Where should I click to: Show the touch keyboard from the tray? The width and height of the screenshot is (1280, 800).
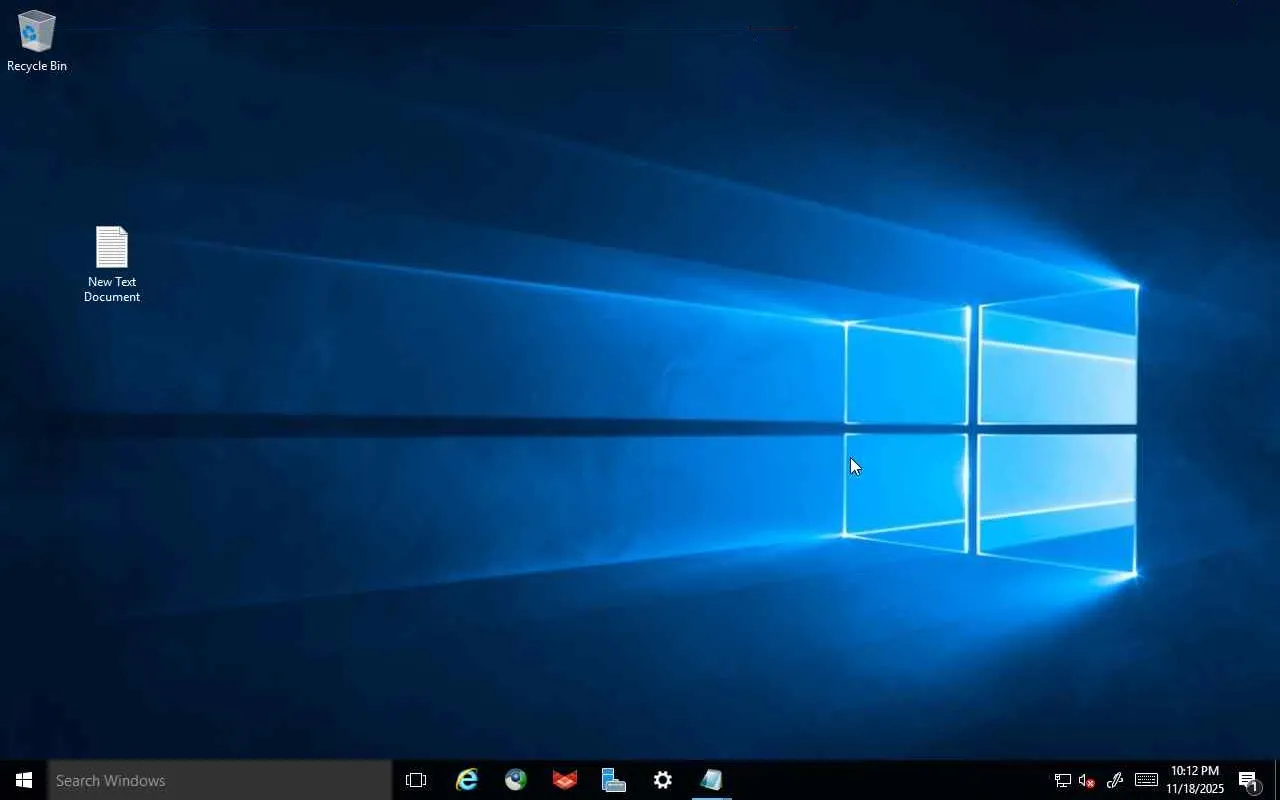1146,780
